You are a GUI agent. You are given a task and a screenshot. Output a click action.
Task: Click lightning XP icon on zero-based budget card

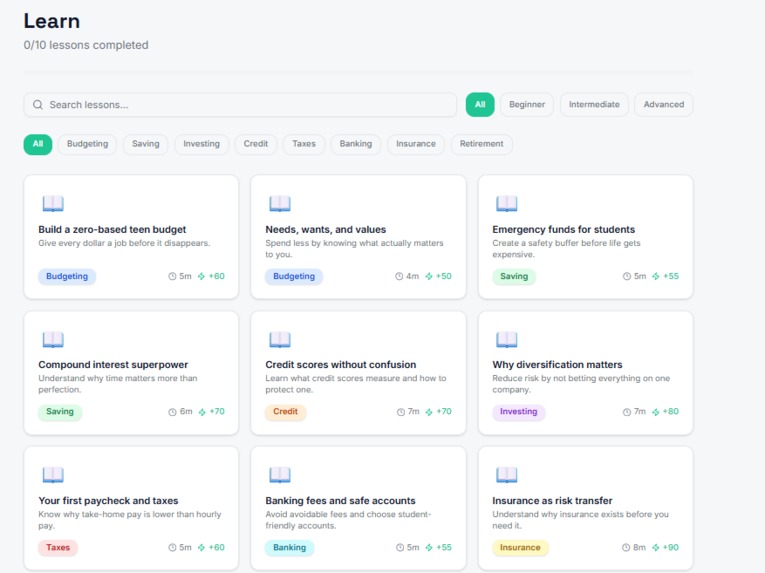tap(201, 276)
